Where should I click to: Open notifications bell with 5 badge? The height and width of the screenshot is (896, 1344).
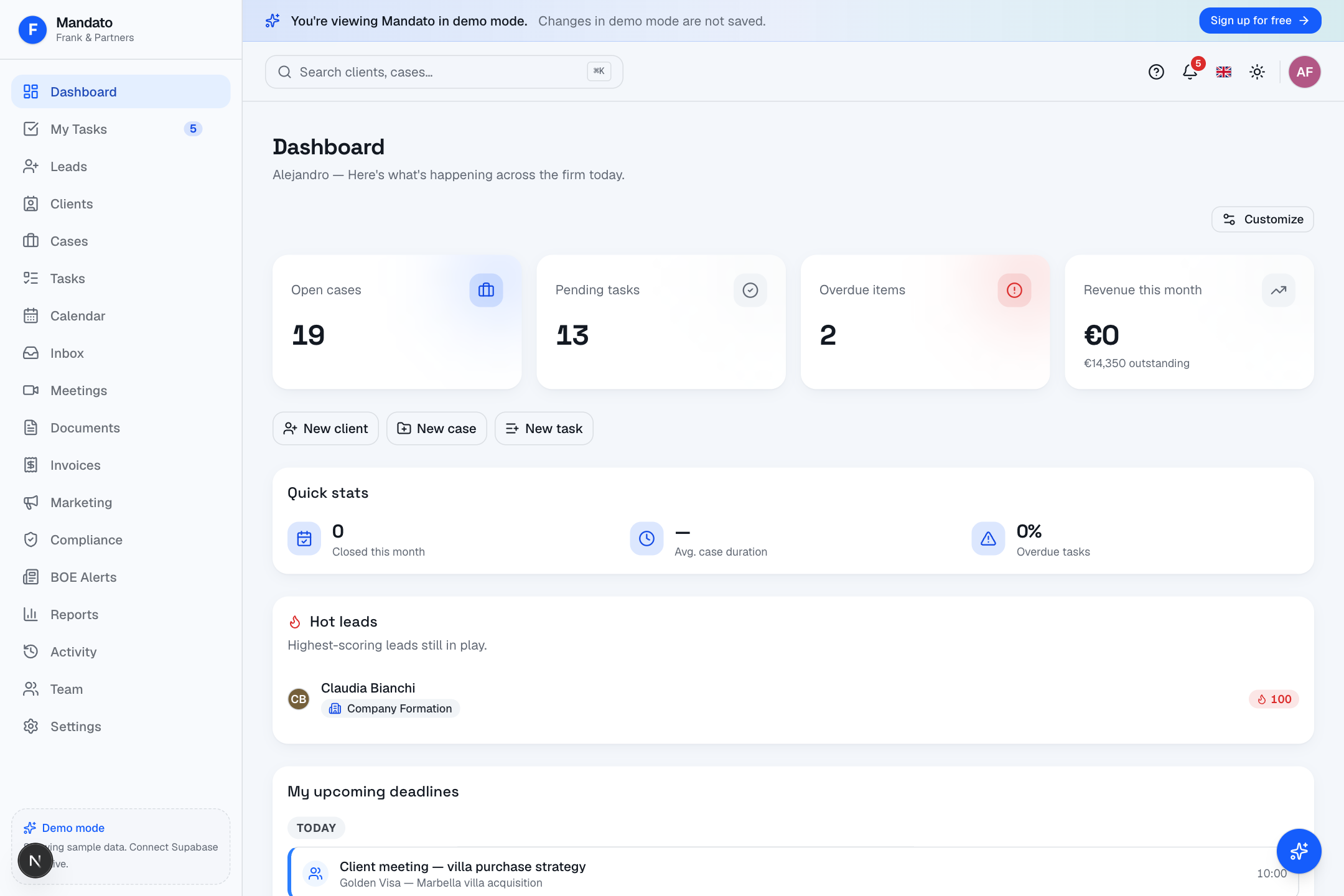click(1190, 72)
